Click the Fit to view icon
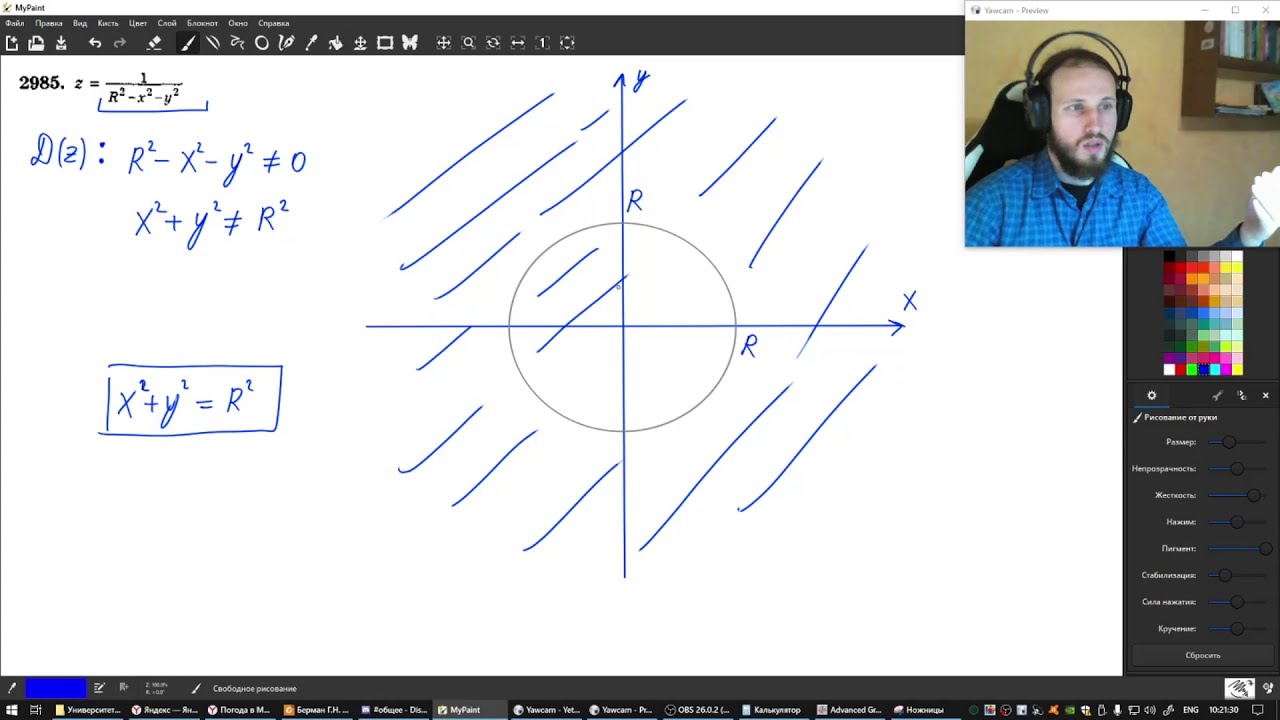The height and width of the screenshot is (720, 1280). [567, 43]
